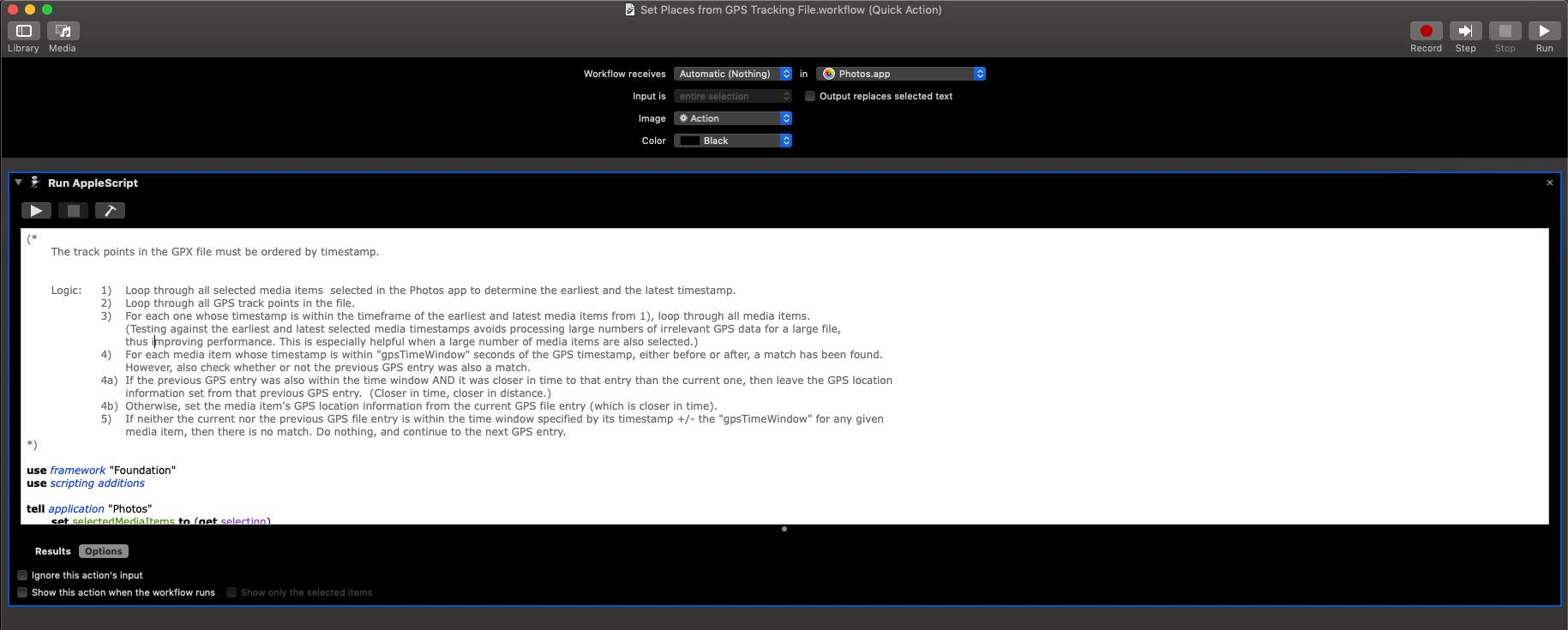Open the Image Action dropdown
The image size is (1568, 630).
click(733, 118)
